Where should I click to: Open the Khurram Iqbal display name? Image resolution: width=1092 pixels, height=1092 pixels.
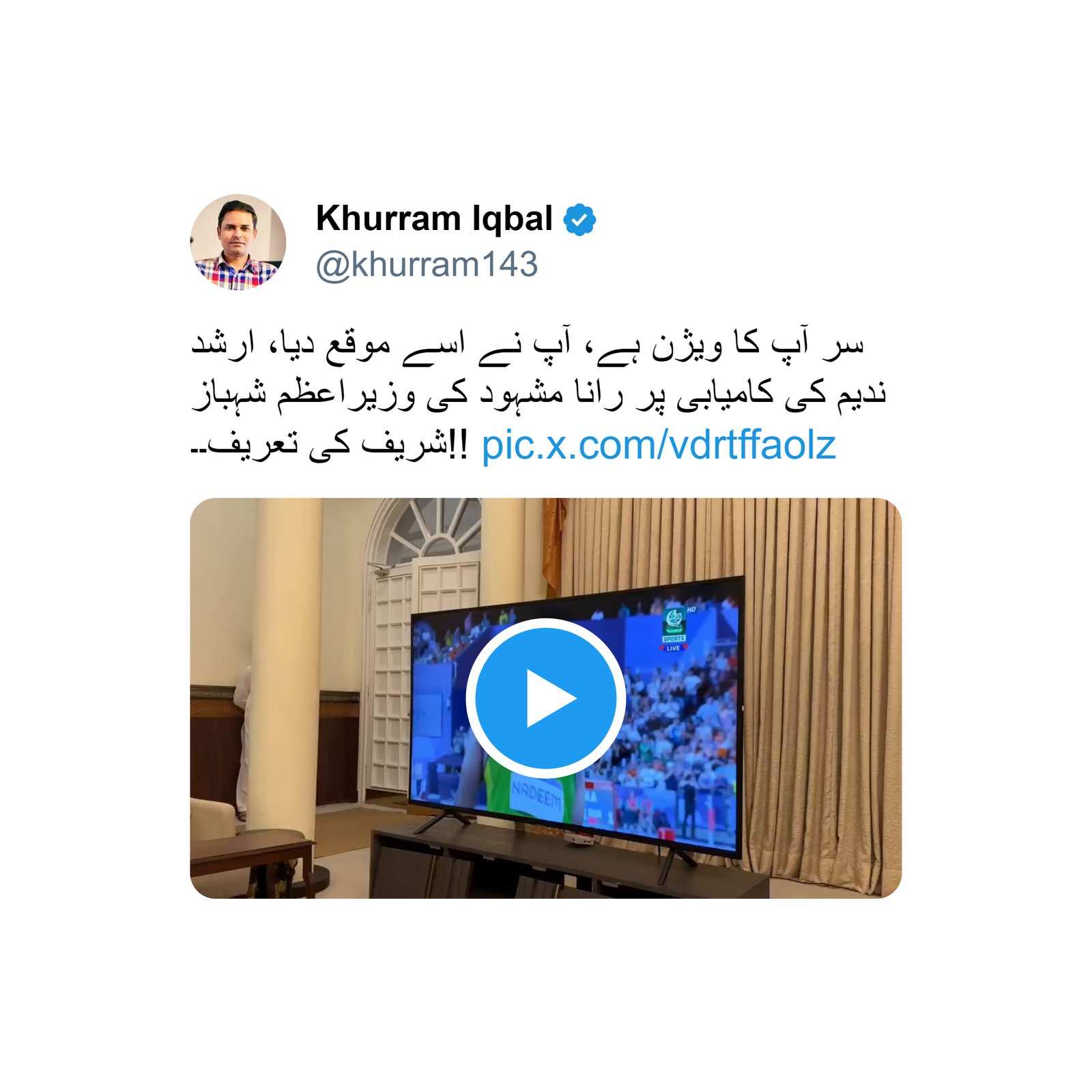[434, 219]
